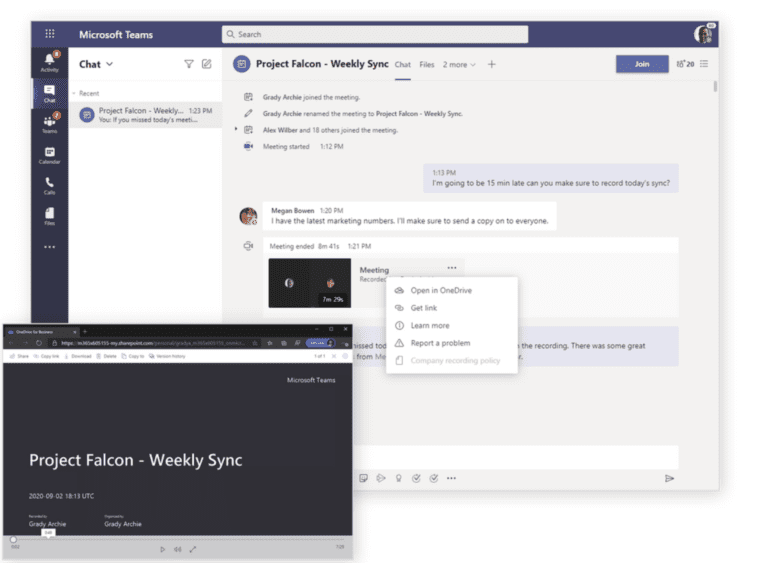768x563 pixels.
Task: Click the stream play icon in compose bar
Action: (381, 478)
